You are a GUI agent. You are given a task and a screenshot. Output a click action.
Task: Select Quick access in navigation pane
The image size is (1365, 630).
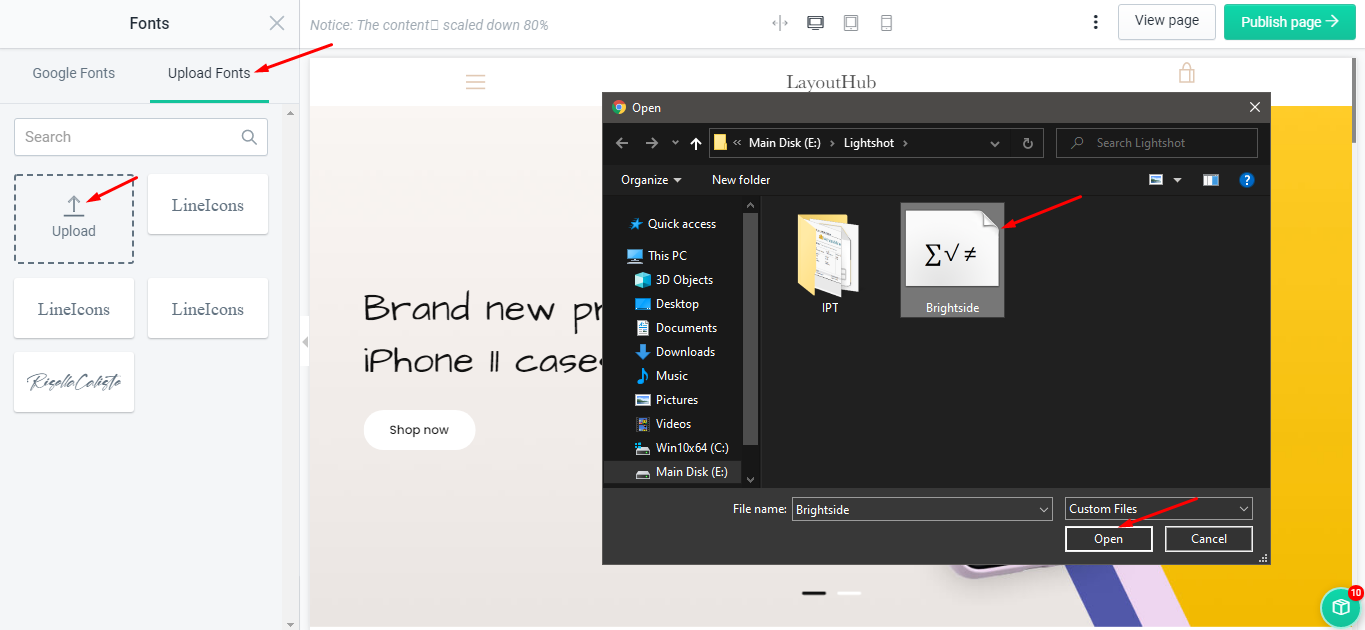coord(671,224)
